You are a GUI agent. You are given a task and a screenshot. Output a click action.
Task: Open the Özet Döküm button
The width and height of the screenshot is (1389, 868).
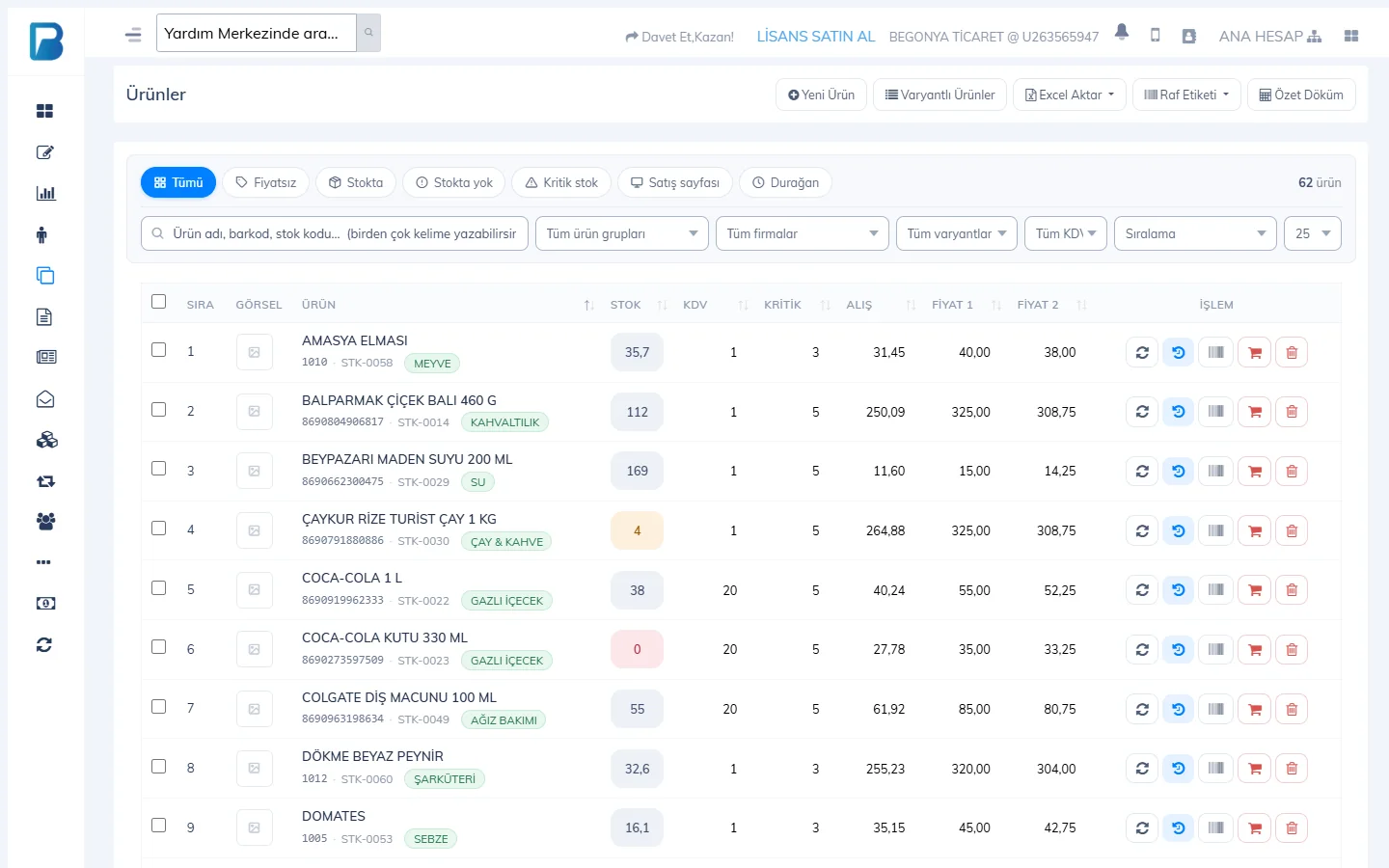[1301, 95]
